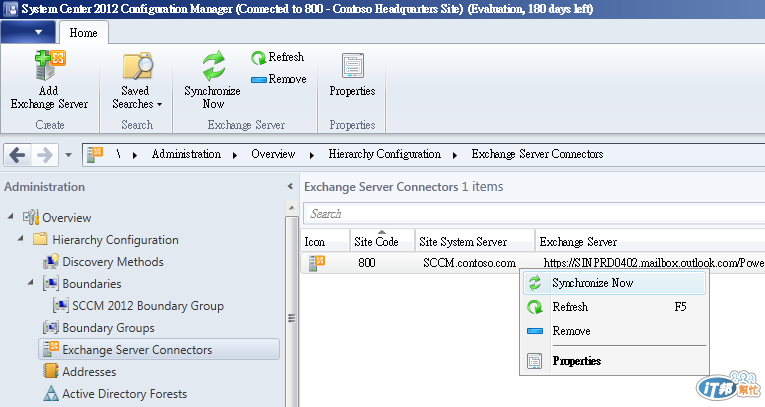Click the Addresses book icon

[x=51, y=371]
